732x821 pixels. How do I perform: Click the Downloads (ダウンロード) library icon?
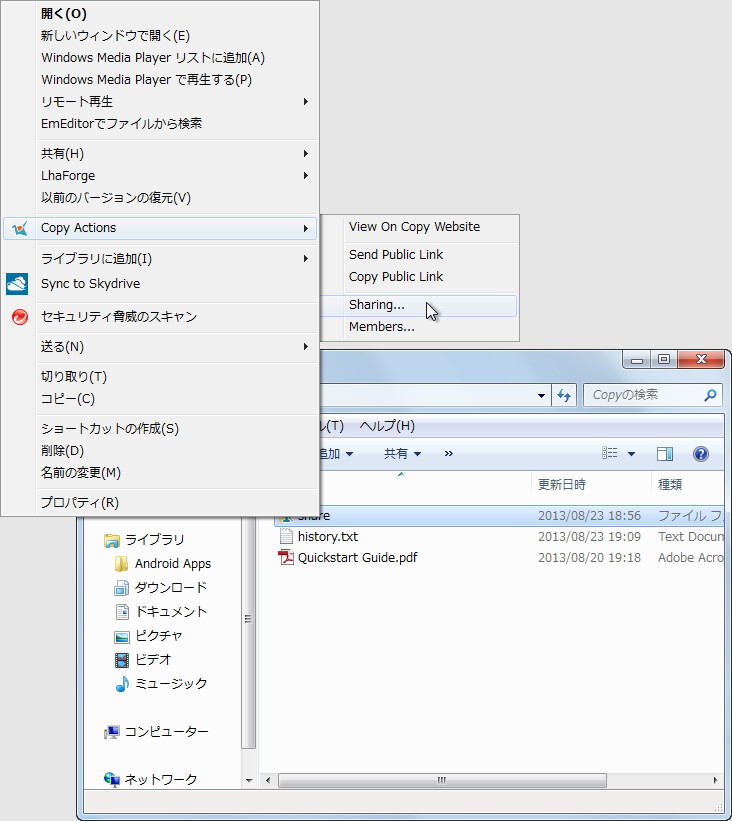click(x=121, y=587)
